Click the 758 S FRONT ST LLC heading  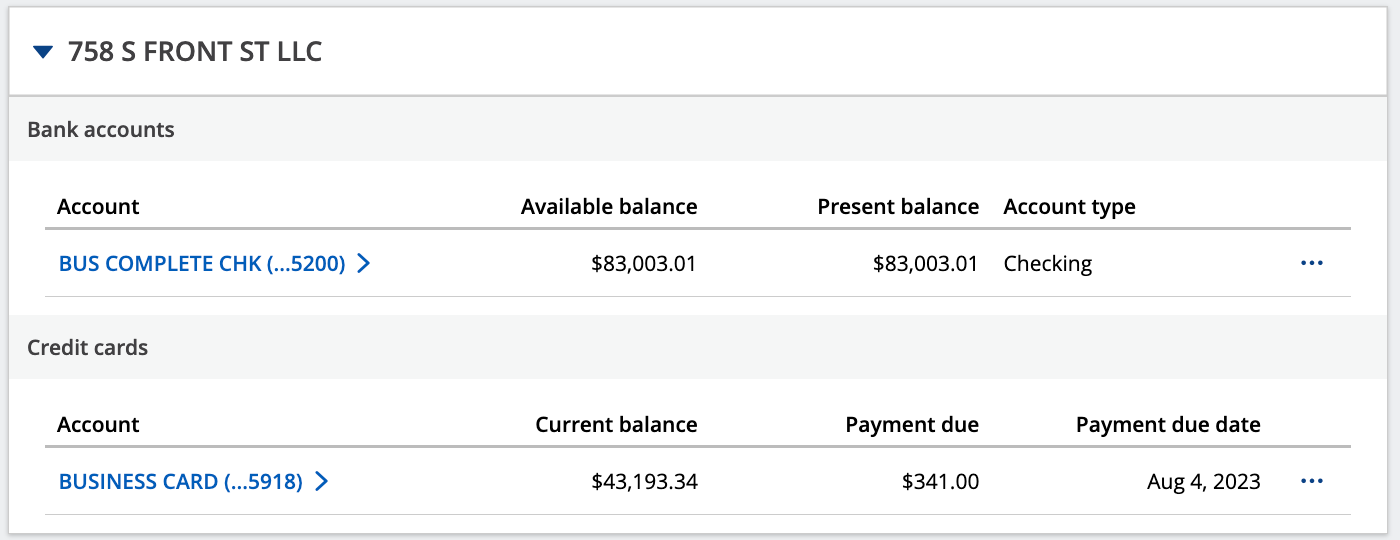(x=195, y=52)
